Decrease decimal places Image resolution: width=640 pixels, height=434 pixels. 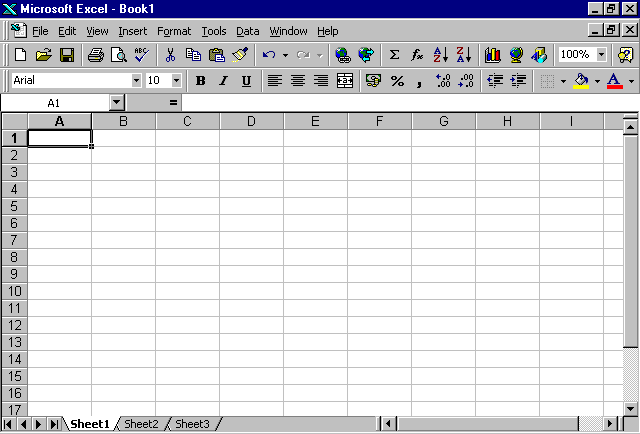tap(466, 80)
